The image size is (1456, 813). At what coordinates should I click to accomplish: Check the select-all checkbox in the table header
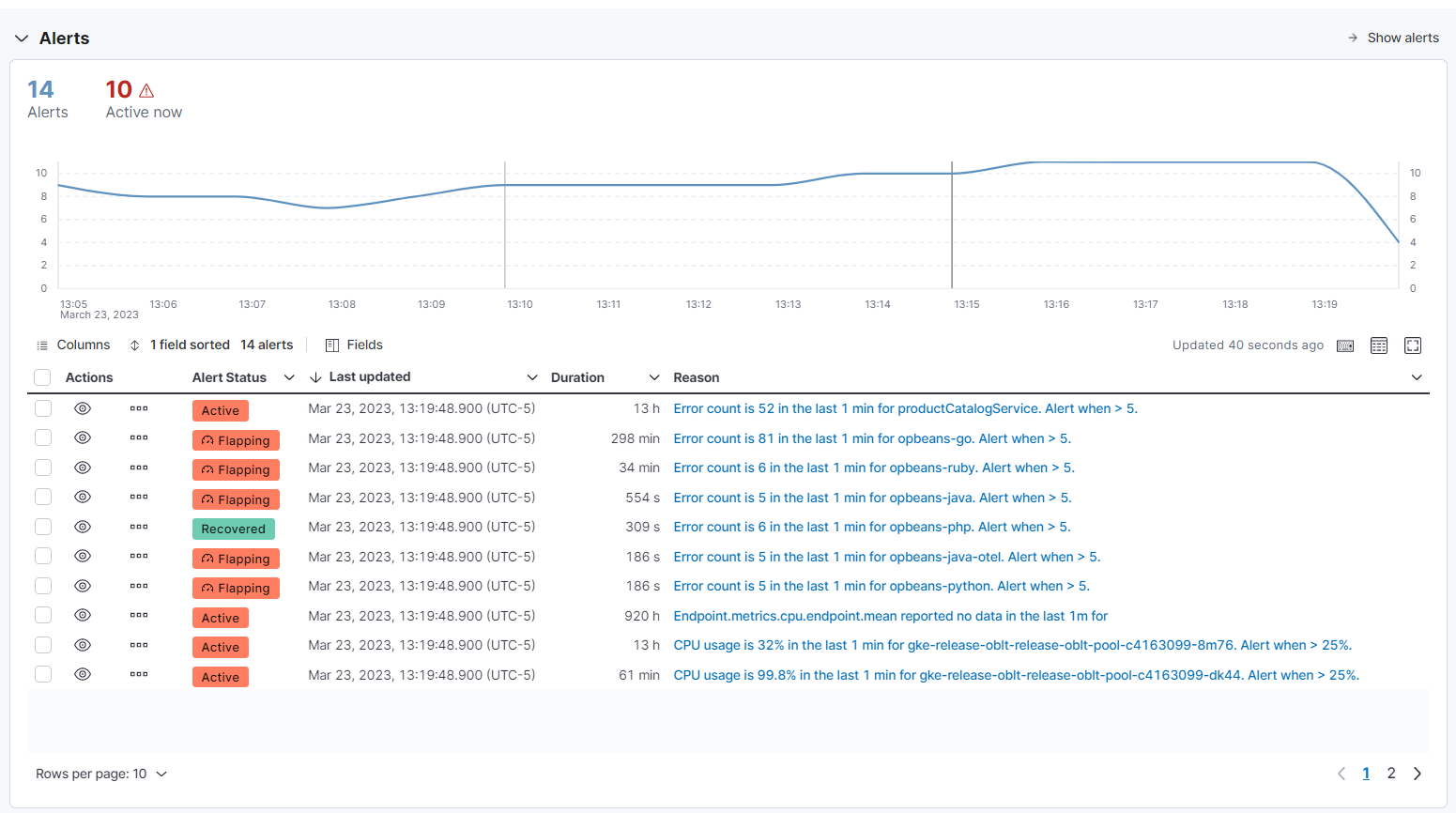42,376
